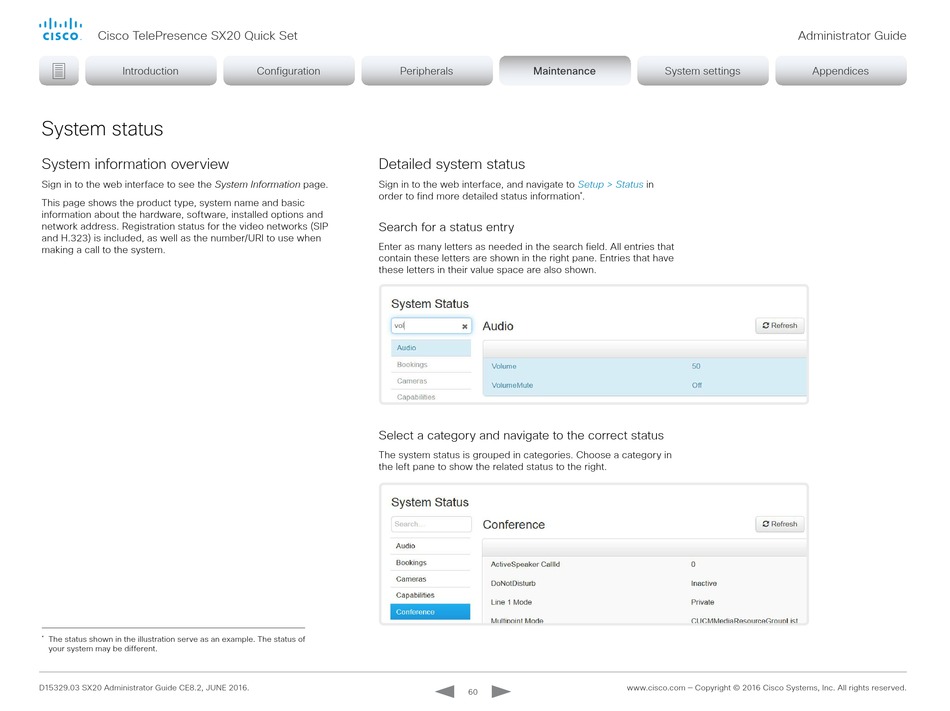Screen dimensions: 950x711
Task: Select Bookings category in upper panel
Action: (x=431, y=365)
